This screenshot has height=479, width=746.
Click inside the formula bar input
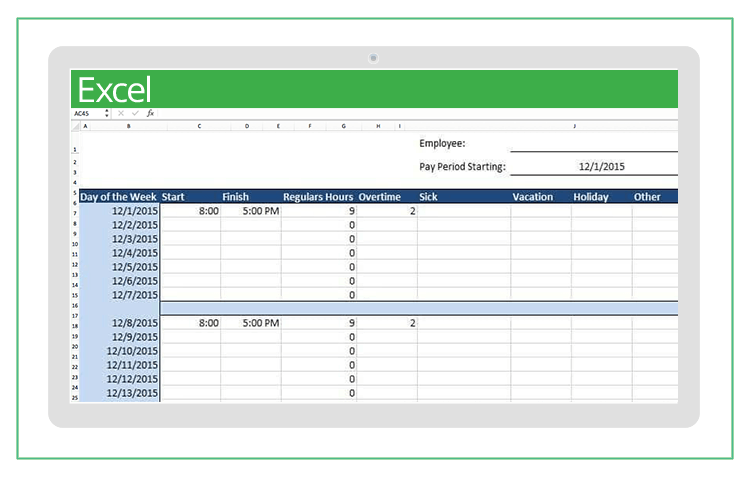[400, 114]
